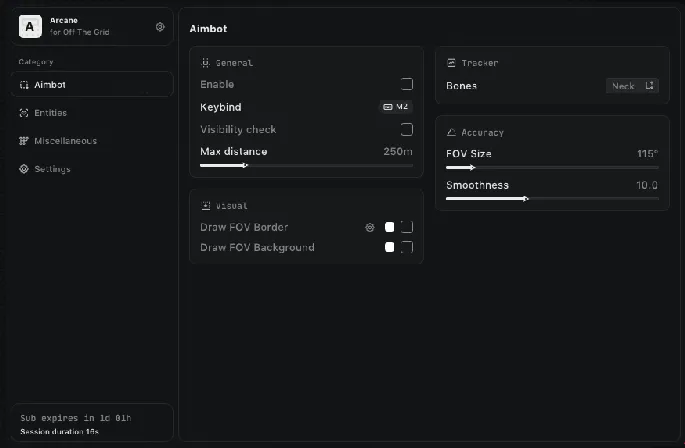
Task: Switch to the Miscellaneous category
Action: click(x=65, y=141)
